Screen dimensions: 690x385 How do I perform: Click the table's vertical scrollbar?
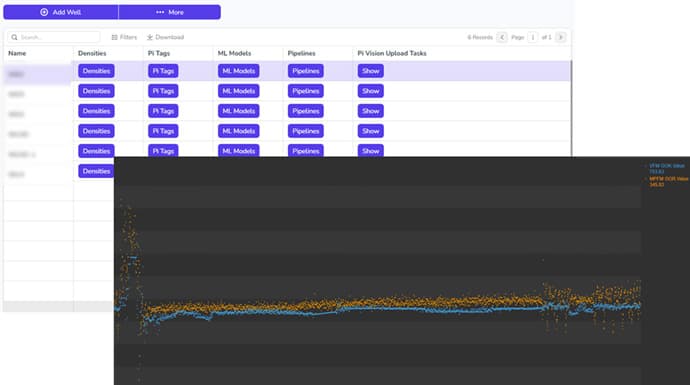(x=571, y=108)
